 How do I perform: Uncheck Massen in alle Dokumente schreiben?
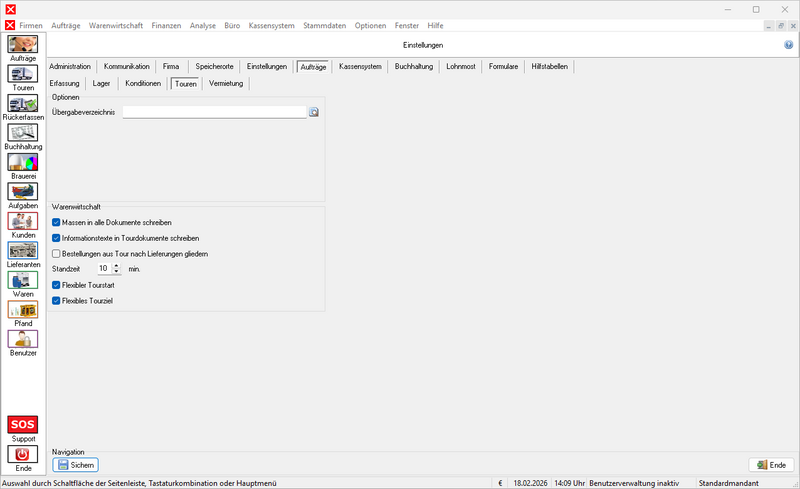[56, 222]
